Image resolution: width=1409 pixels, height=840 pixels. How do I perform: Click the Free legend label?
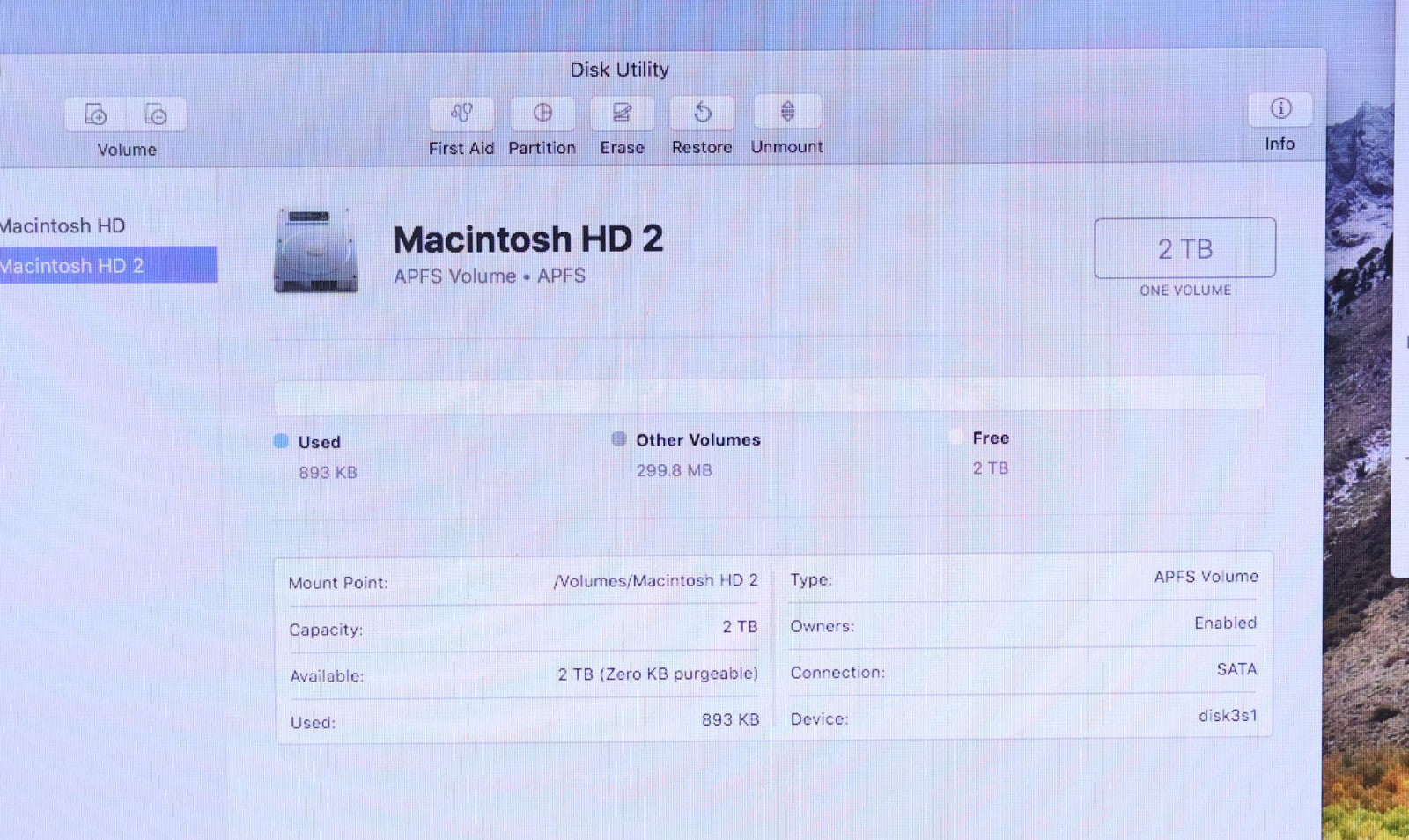[991, 438]
